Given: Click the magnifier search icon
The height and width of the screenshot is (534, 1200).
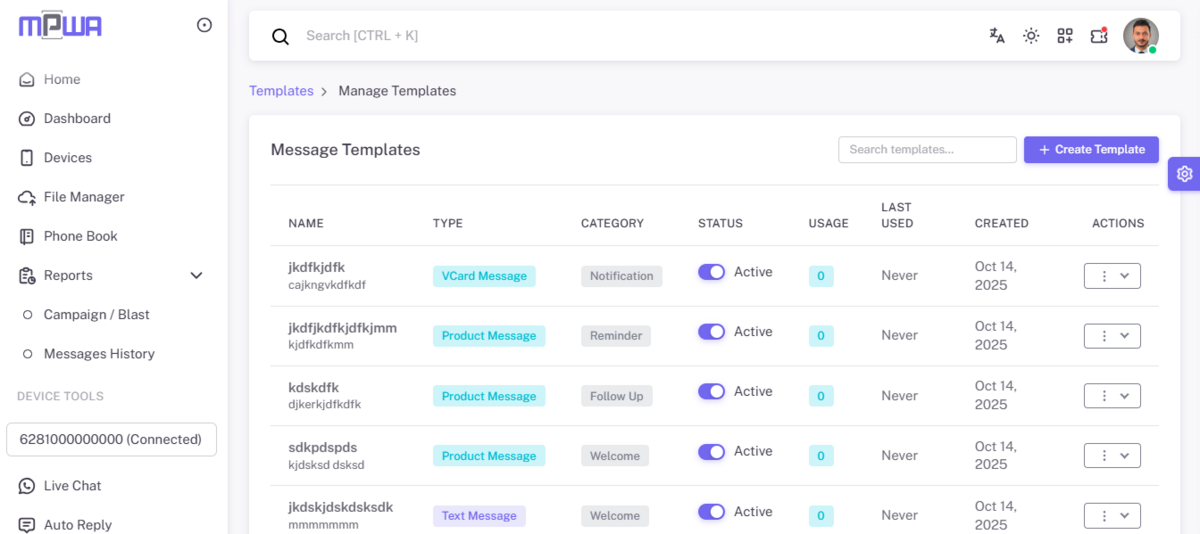Looking at the screenshot, I should [x=281, y=37].
